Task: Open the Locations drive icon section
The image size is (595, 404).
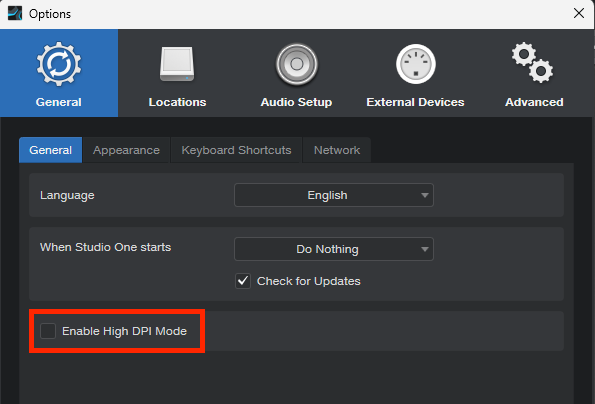Action: 177,73
